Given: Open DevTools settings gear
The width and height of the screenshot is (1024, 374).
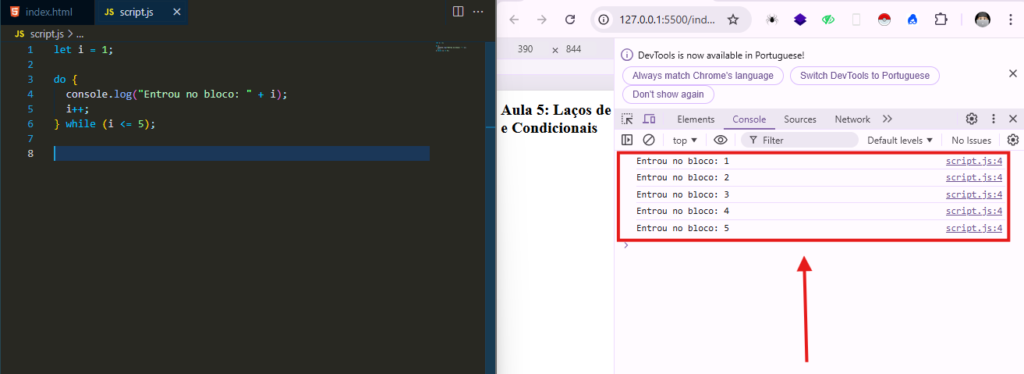Looking at the screenshot, I should click(972, 119).
